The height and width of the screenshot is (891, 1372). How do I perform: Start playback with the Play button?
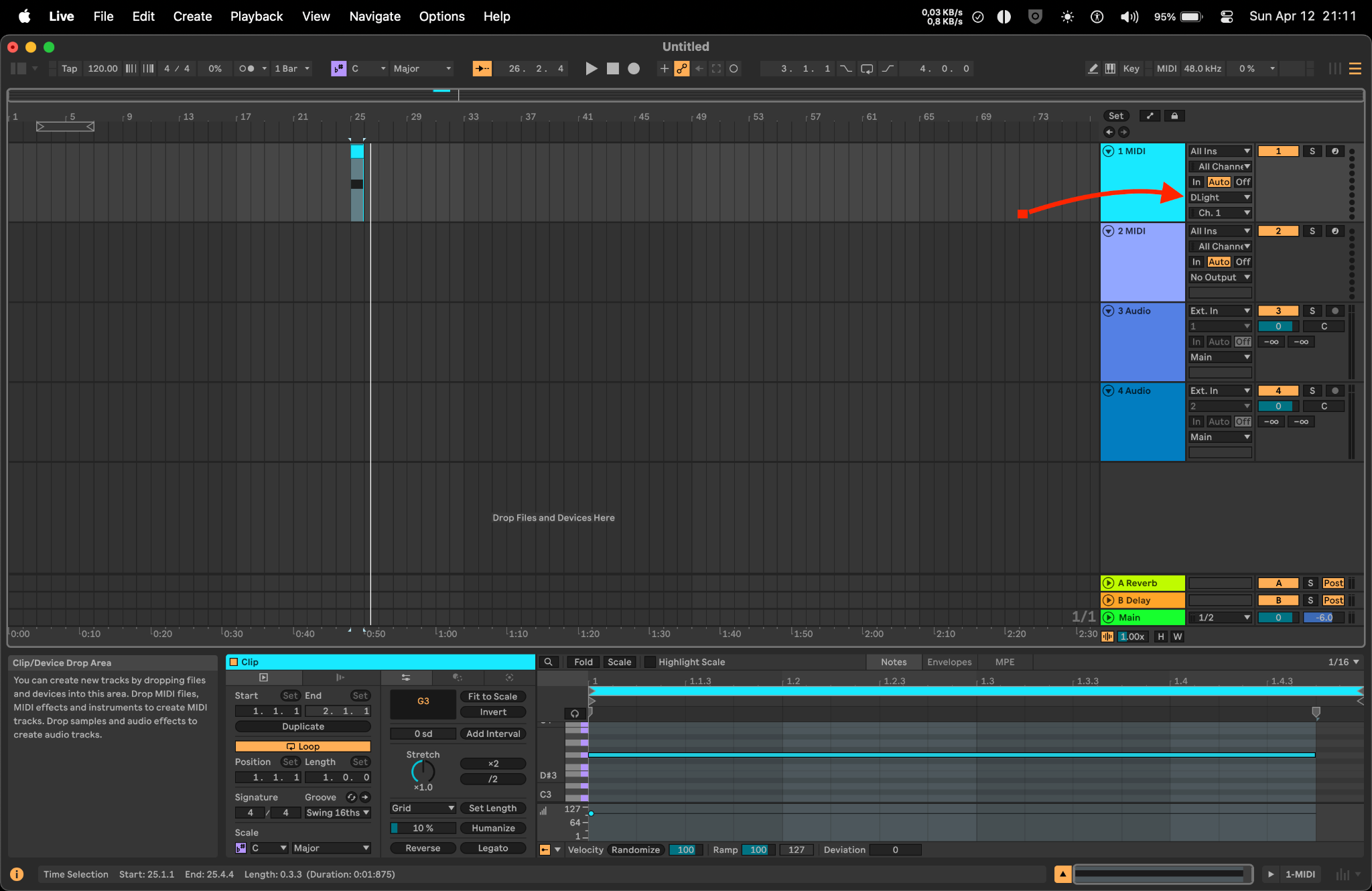click(x=591, y=68)
